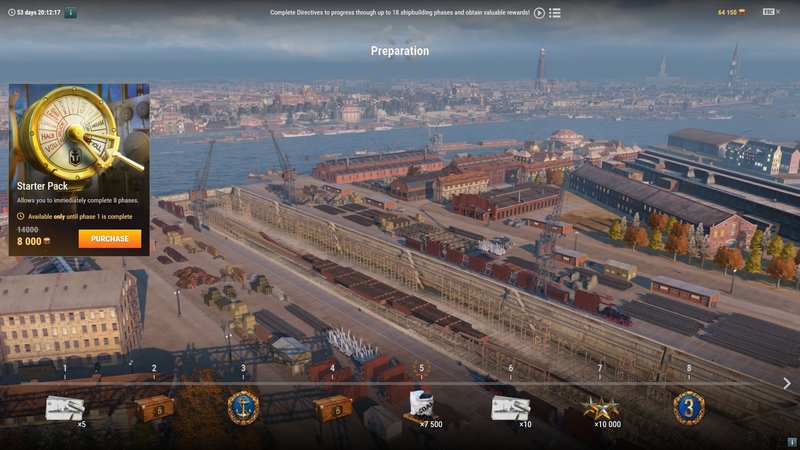
Task: Click phase 7 stars reward x10 000
Action: tap(600, 408)
